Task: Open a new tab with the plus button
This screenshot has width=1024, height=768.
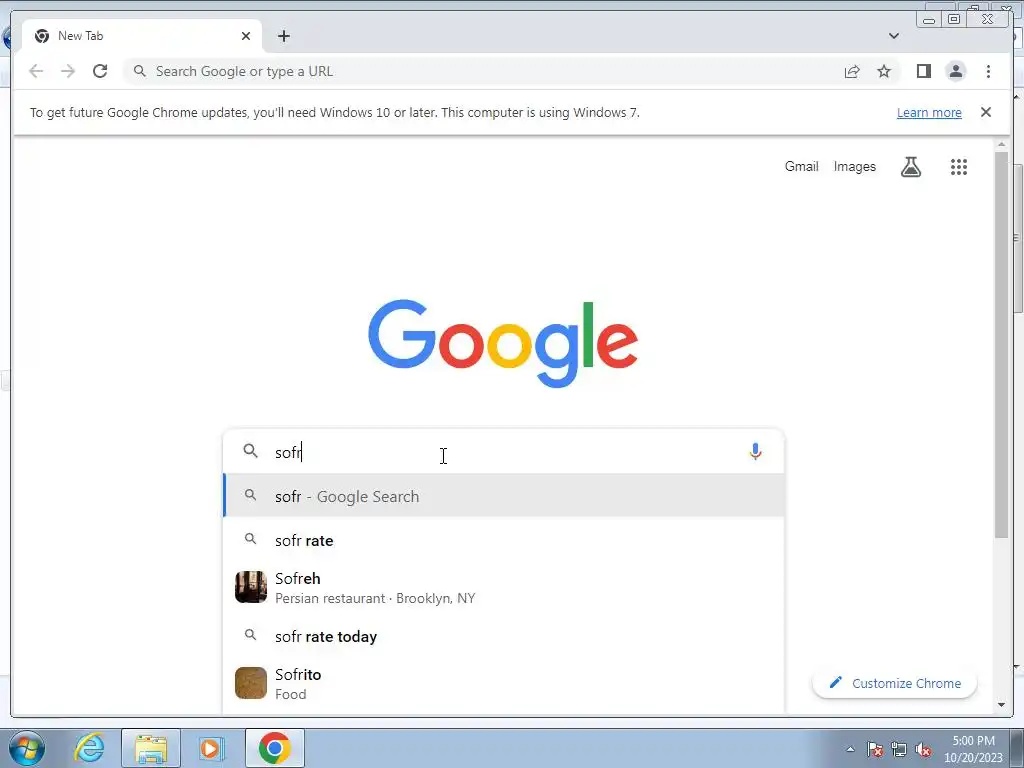Action: tap(283, 36)
